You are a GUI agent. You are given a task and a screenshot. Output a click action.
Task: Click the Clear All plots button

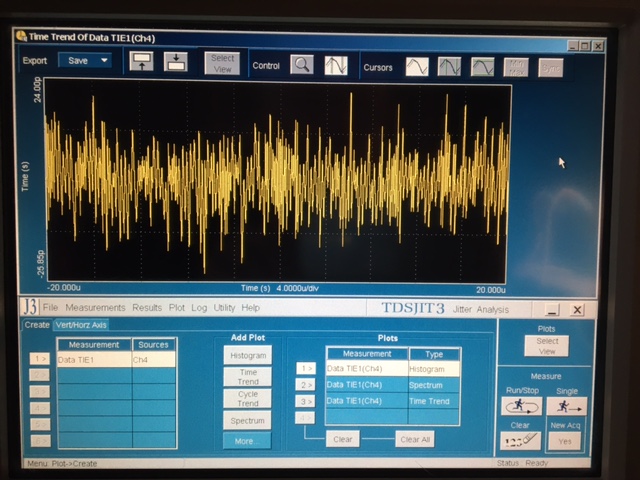(414, 438)
